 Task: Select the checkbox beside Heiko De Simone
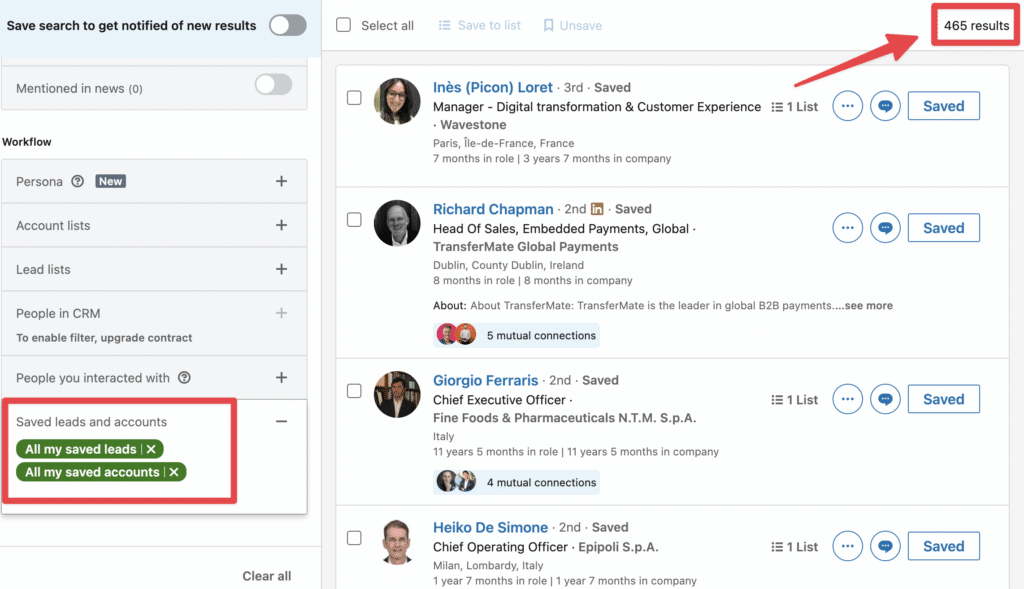354,537
